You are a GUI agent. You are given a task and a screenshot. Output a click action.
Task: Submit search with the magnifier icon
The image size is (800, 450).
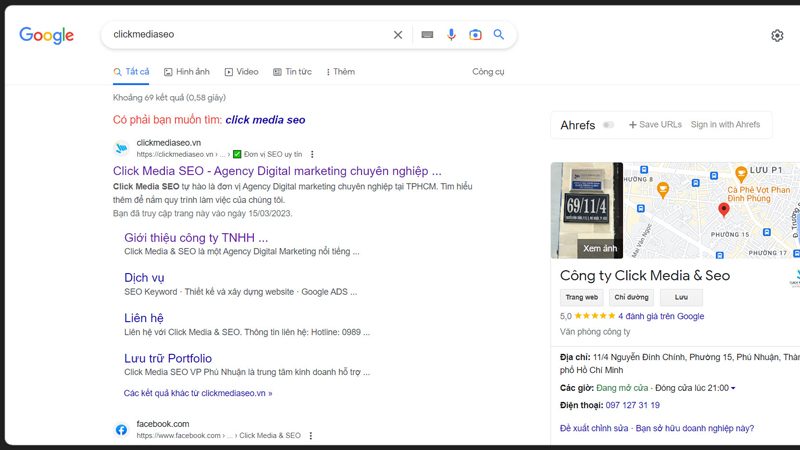pos(498,34)
